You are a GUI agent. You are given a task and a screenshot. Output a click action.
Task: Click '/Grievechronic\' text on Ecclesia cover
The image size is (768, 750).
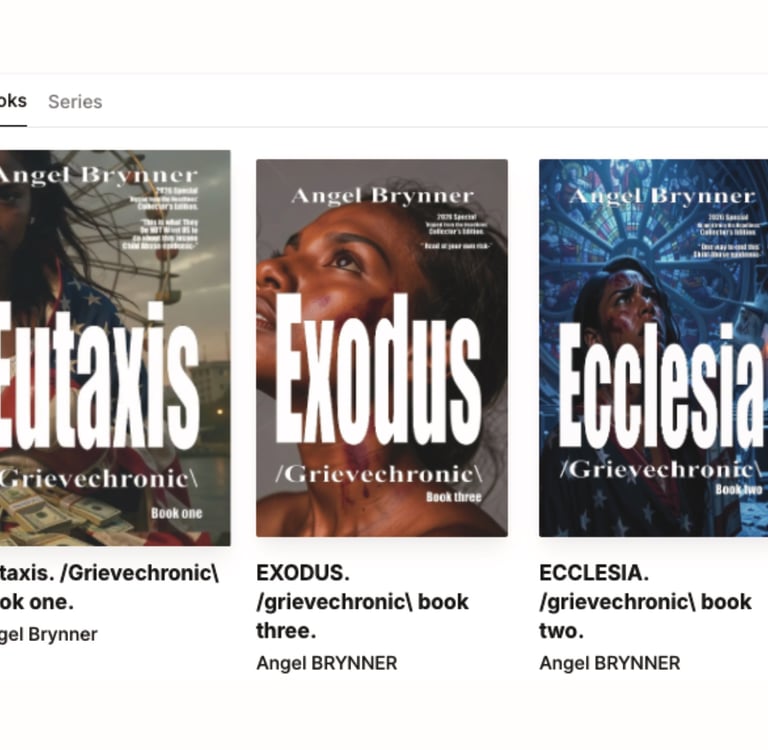pos(660,470)
